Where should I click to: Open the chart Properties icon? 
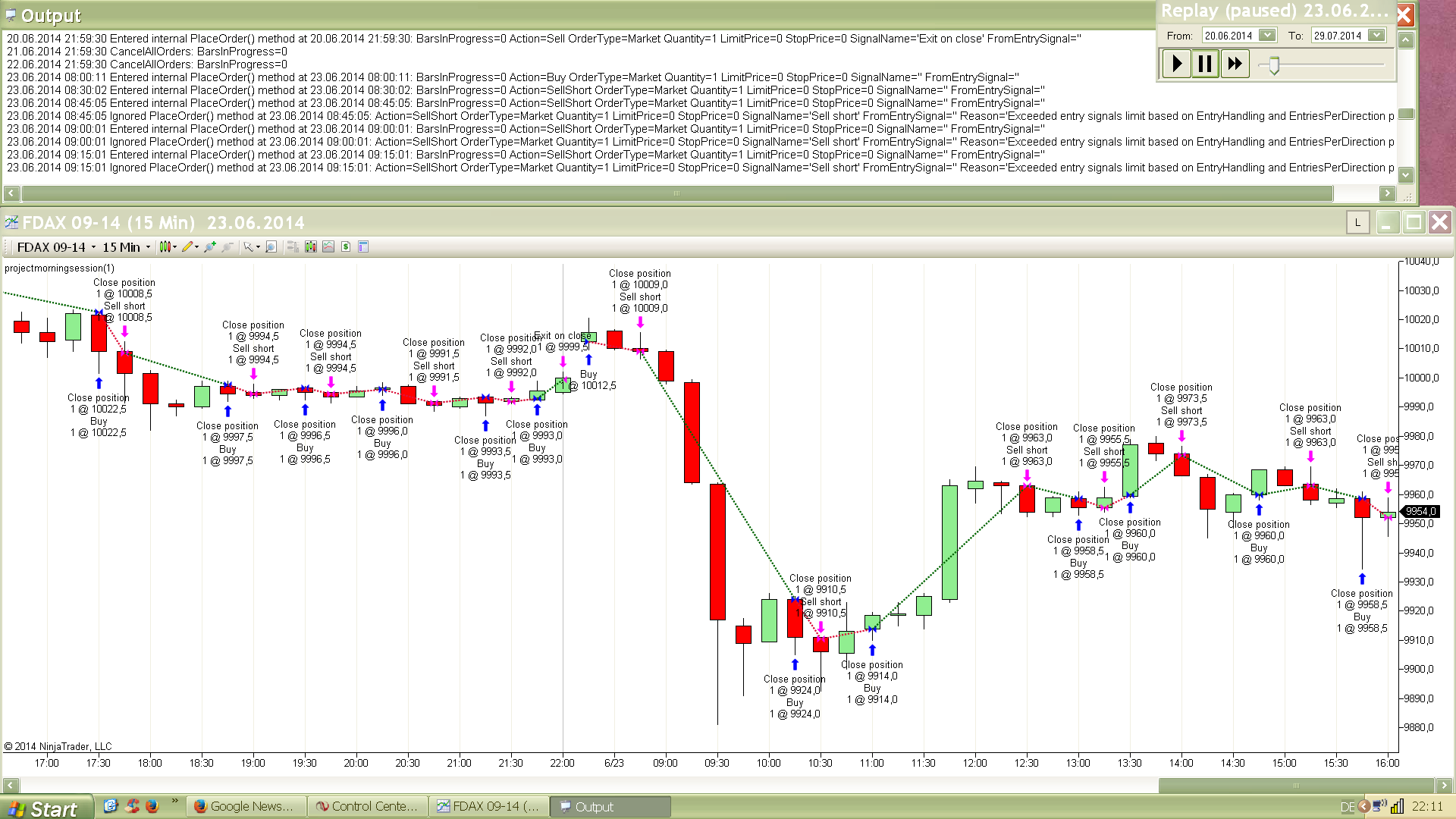click(x=363, y=247)
